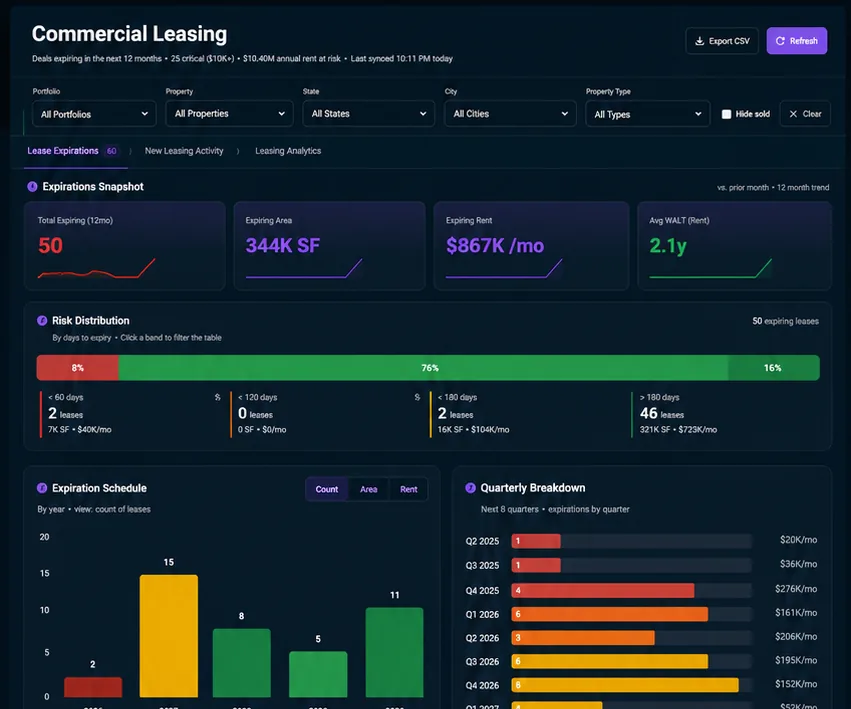Click the '$206K/mo' value for Q2 2026
The height and width of the screenshot is (709, 851).
tap(796, 636)
